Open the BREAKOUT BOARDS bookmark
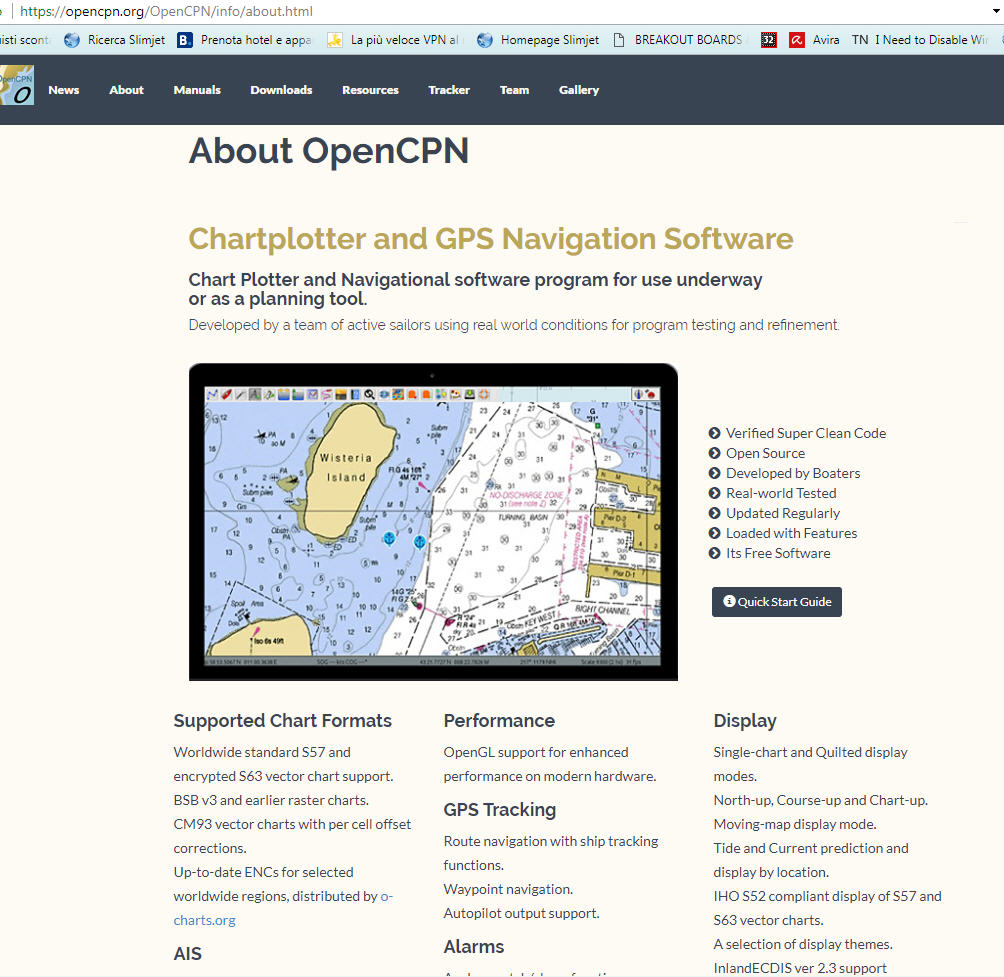This screenshot has height=977, width=1004. pyautogui.click(x=679, y=40)
